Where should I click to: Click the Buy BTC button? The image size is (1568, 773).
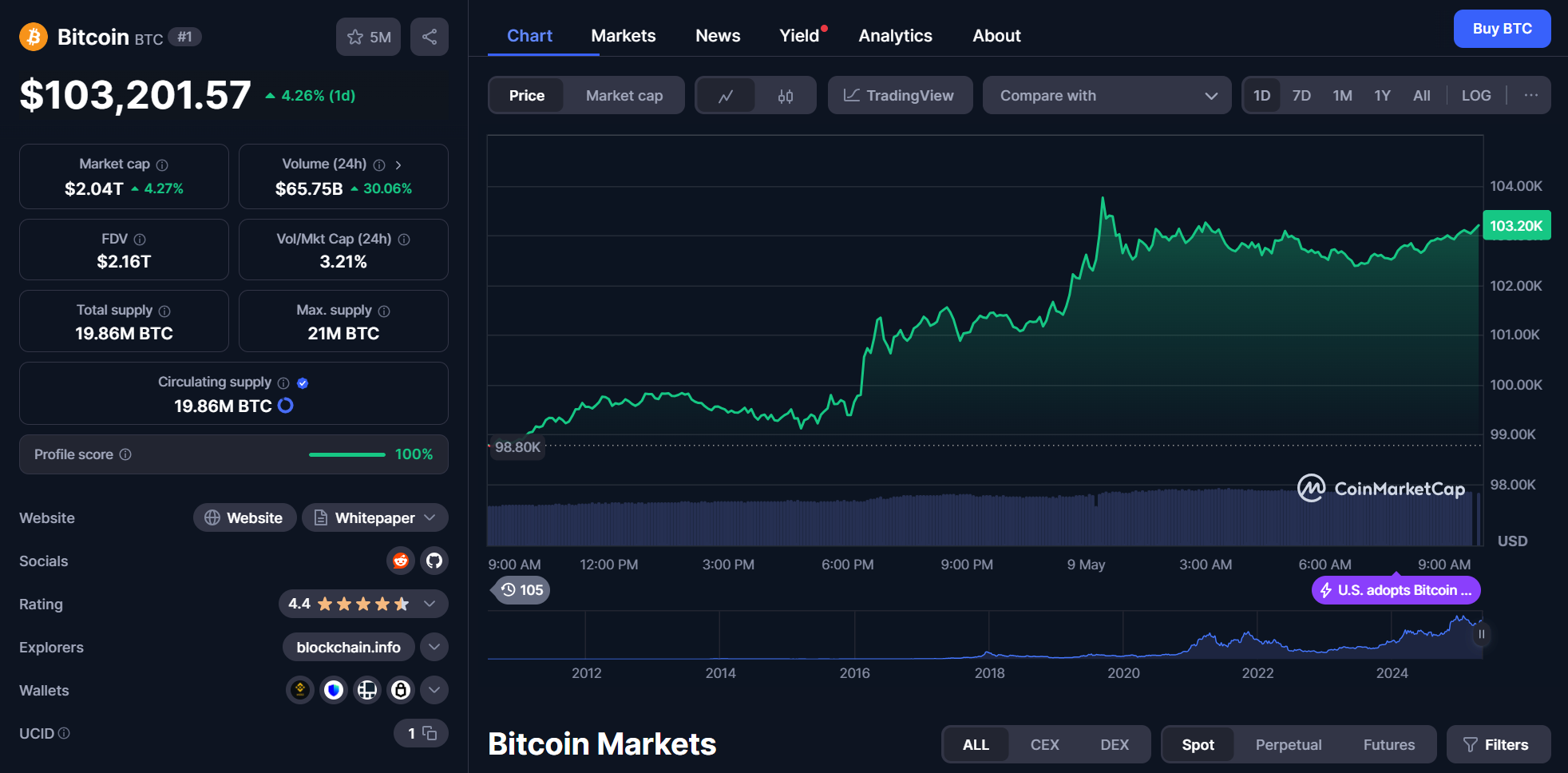(1501, 28)
